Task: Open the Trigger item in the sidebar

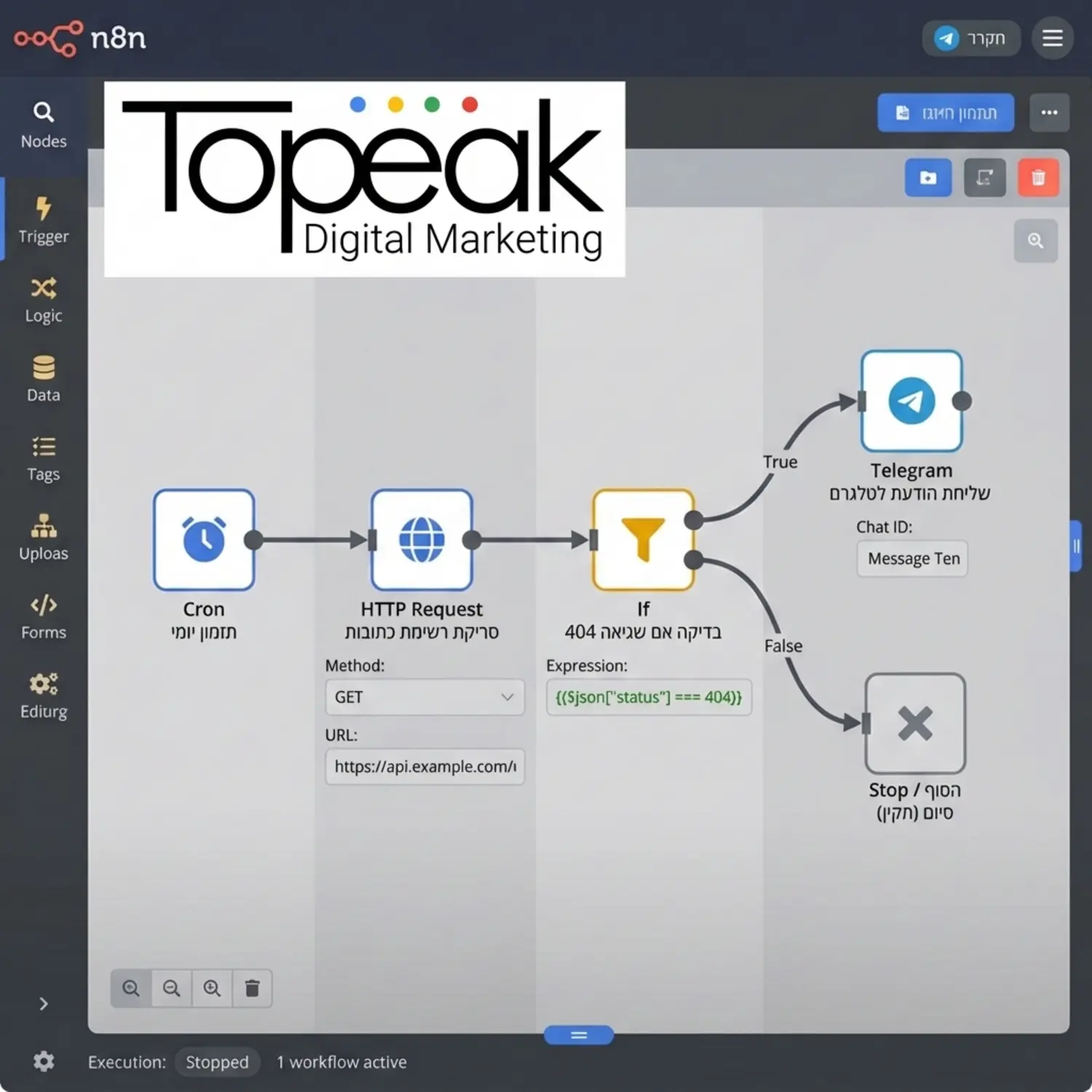Action: pos(44,221)
